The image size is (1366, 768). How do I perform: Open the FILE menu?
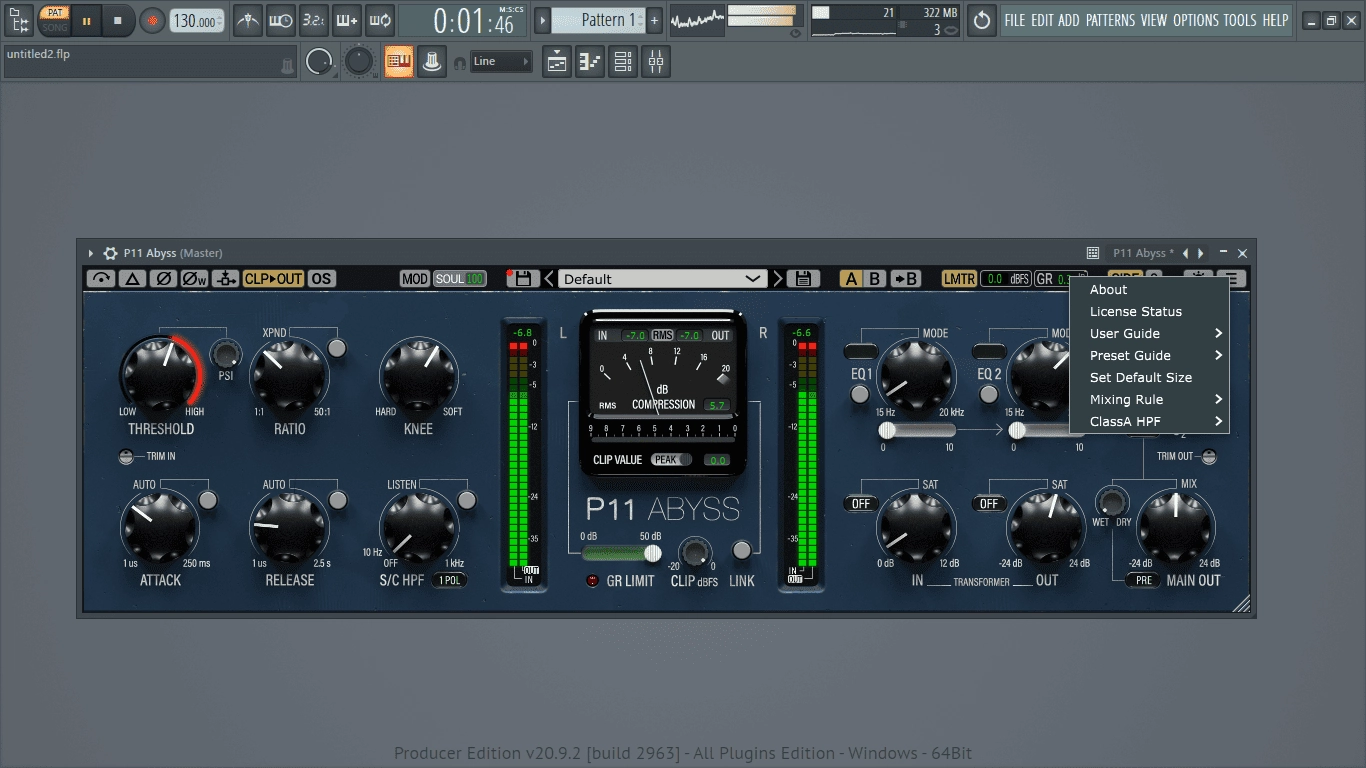pyautogui.click(x=1015, y=20)
